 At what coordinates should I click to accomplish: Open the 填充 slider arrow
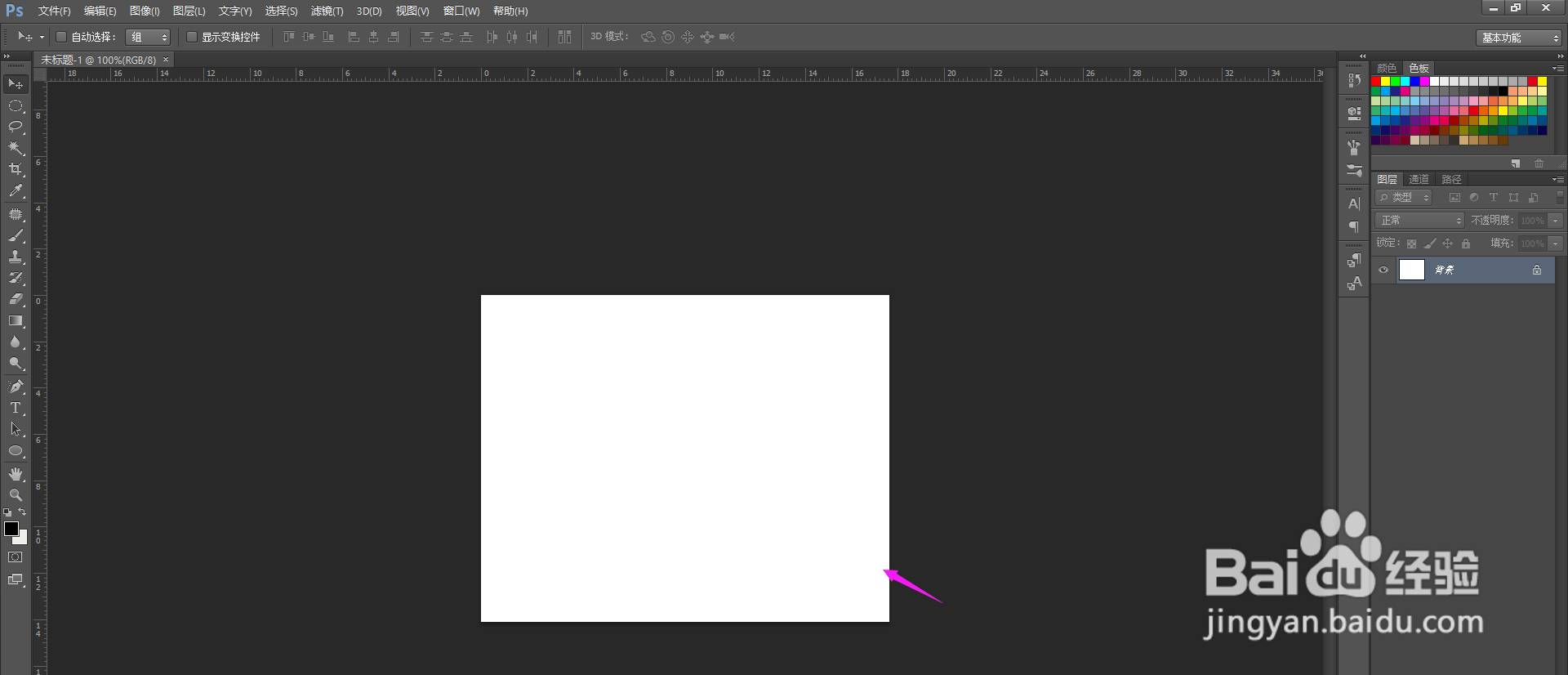pyautogui.click(x=1556, y=244)
